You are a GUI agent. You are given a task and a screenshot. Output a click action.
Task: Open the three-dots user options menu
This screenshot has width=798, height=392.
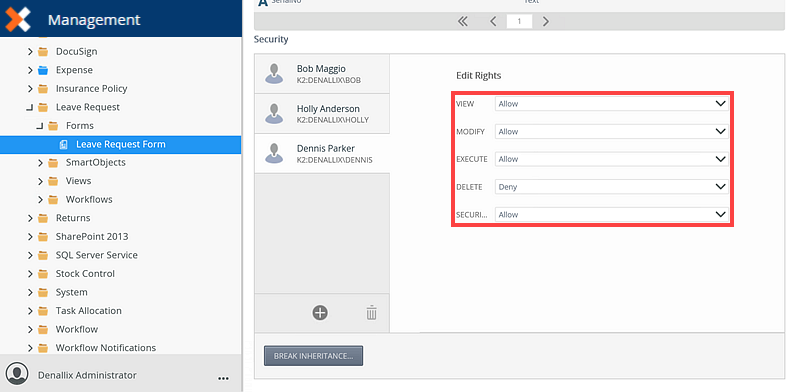(223, 378)
